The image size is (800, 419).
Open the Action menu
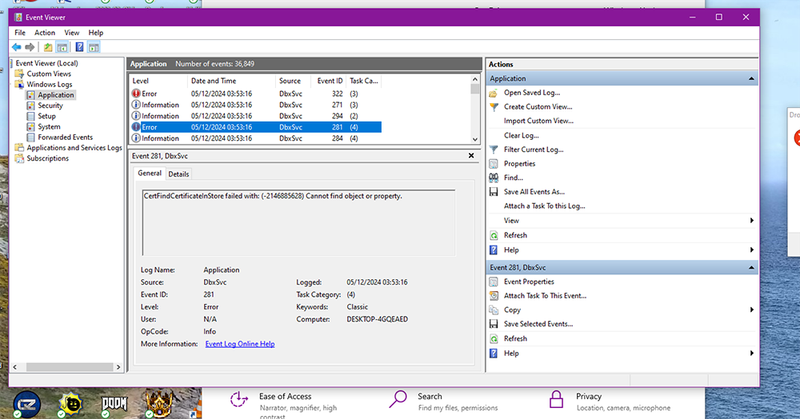pyautogui.click(x=45, y=33)
